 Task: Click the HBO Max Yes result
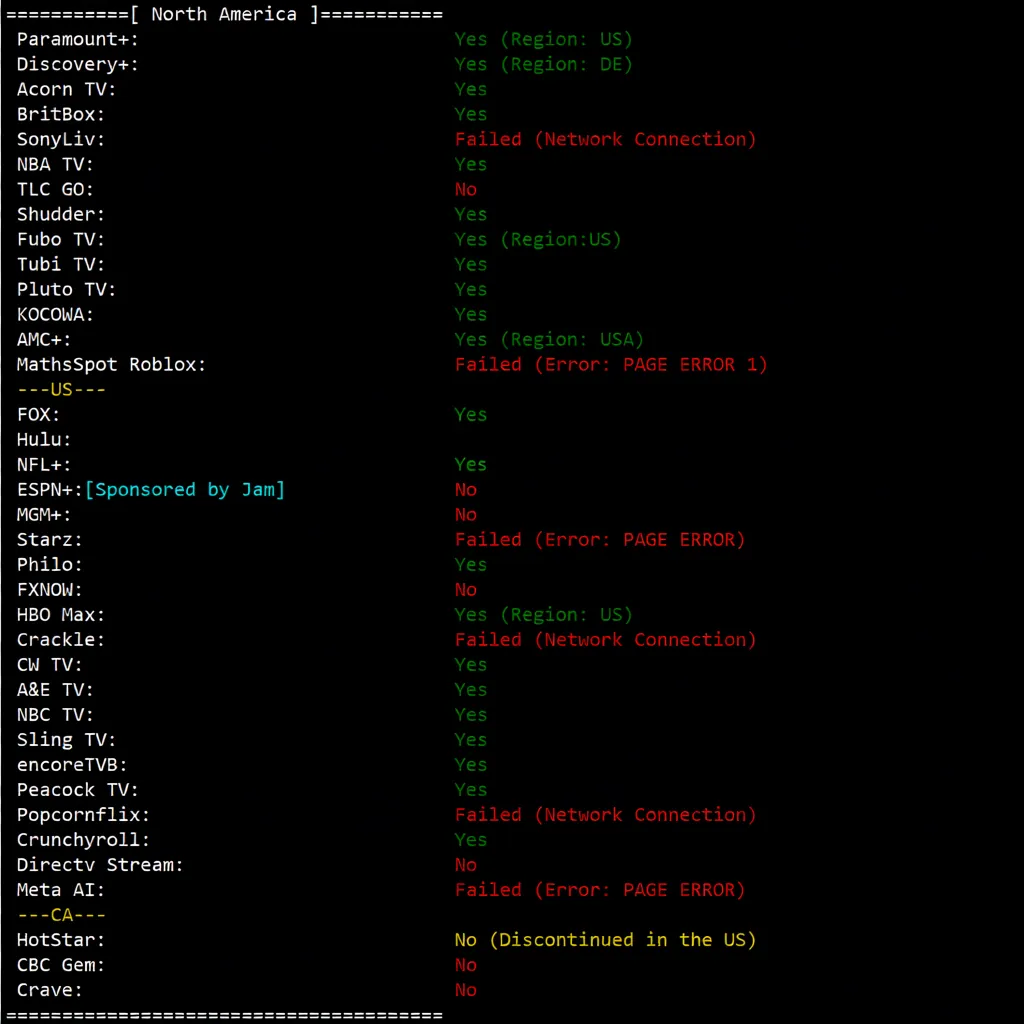click(x=545, y=614)
